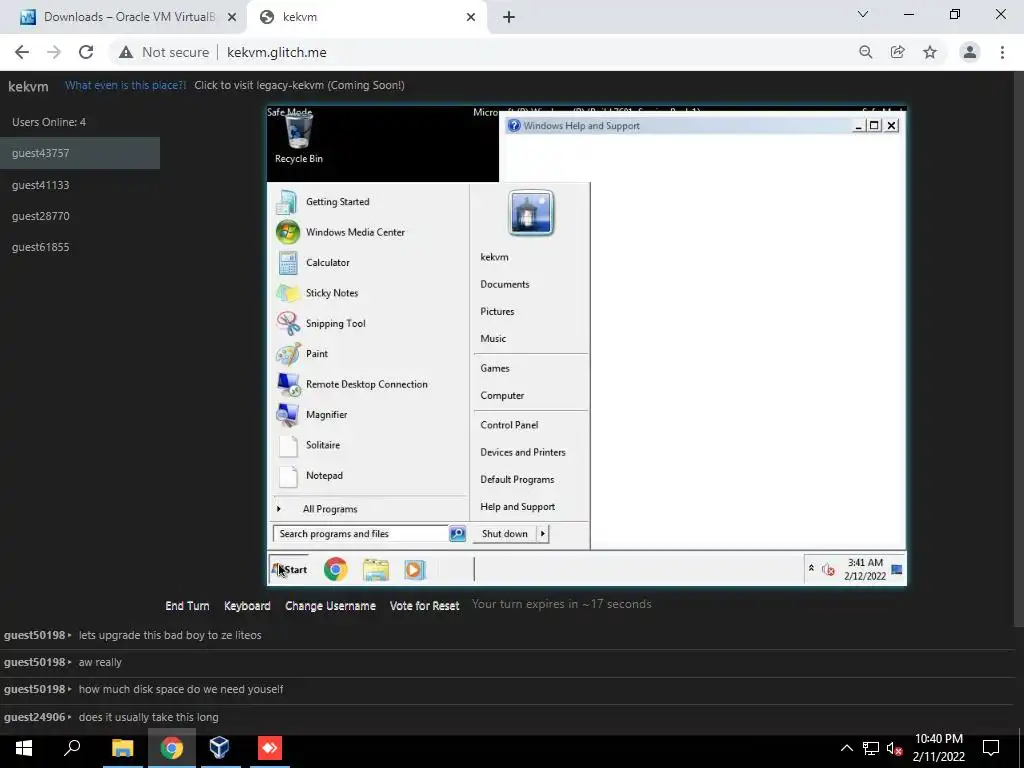This screenshot has height=768, width=1024.
Task: Open Chrome in VM taskbar
Action: click(336, 569)
